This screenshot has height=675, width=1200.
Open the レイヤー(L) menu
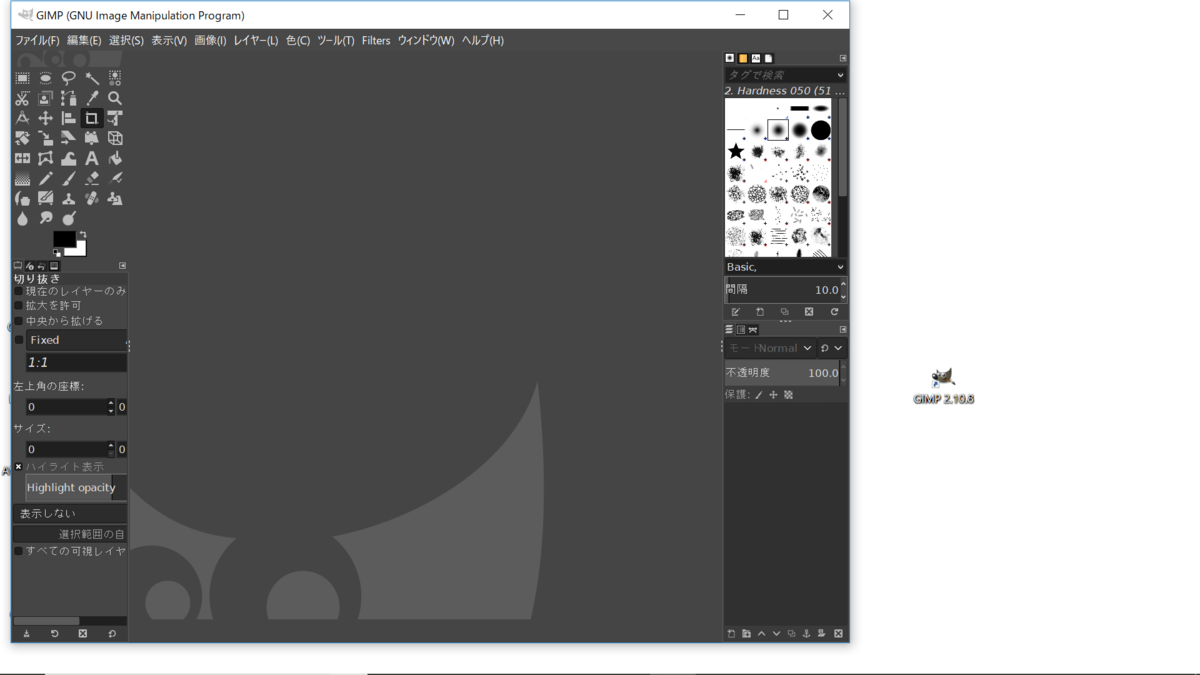pyautogui.click(x=256, y=40)
